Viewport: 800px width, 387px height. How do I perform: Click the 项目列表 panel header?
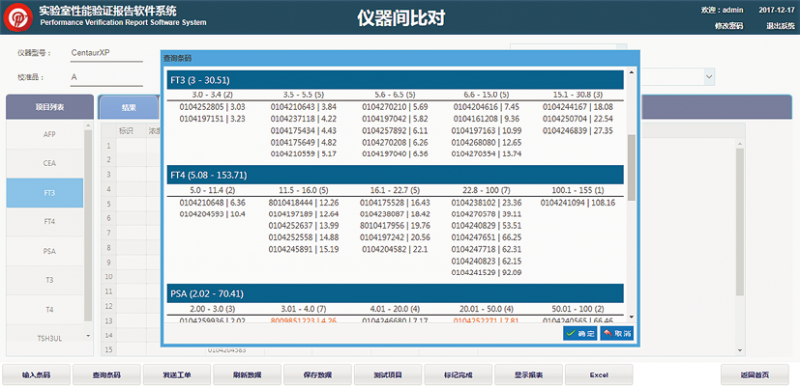(x=49, y=108)
